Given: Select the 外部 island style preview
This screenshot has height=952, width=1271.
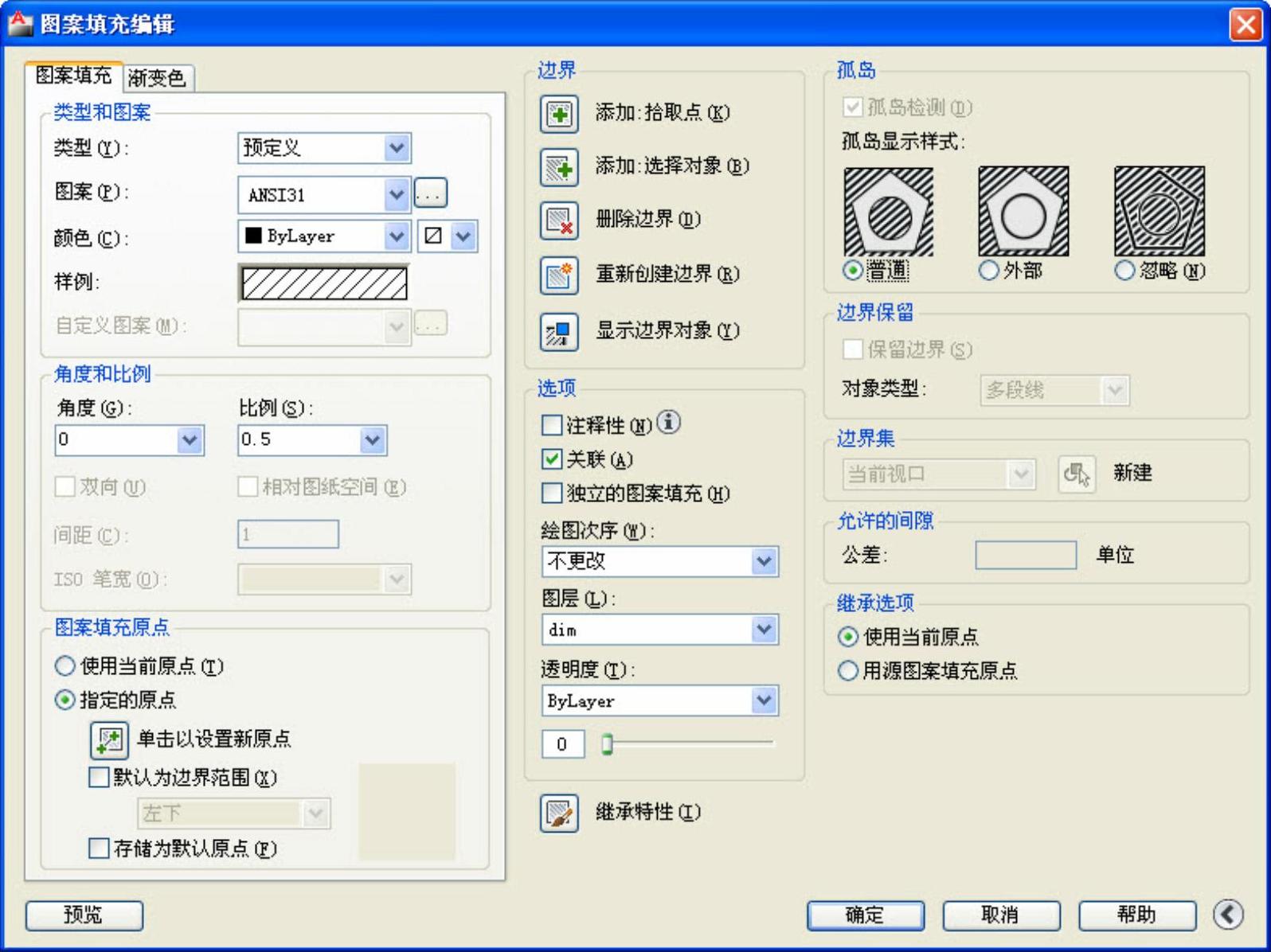Looking at the screenshot, I should [x=1023, y=211].
